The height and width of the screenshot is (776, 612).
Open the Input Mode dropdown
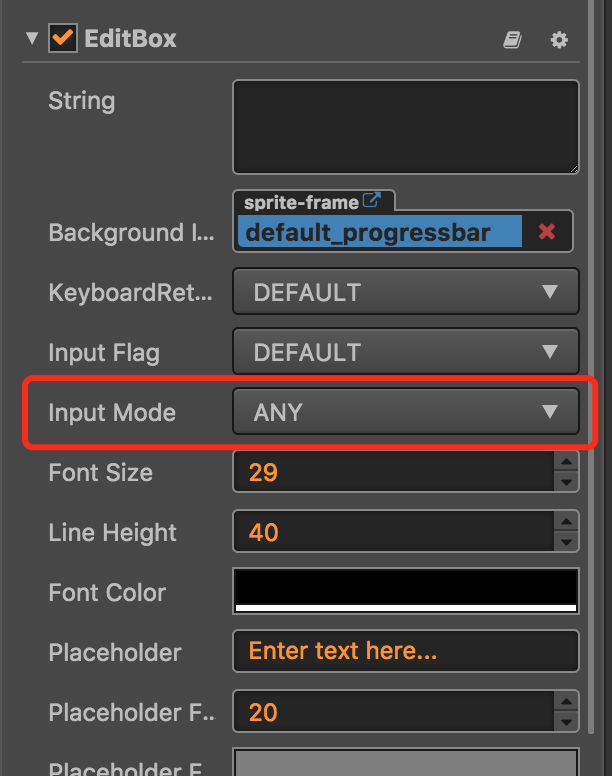[x=405, y=412]
